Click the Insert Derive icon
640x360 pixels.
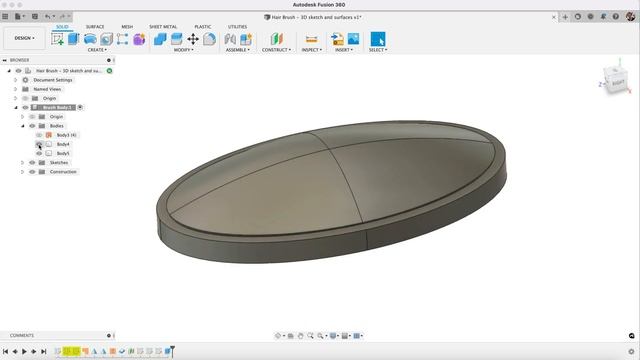click(x=337, y=39)
